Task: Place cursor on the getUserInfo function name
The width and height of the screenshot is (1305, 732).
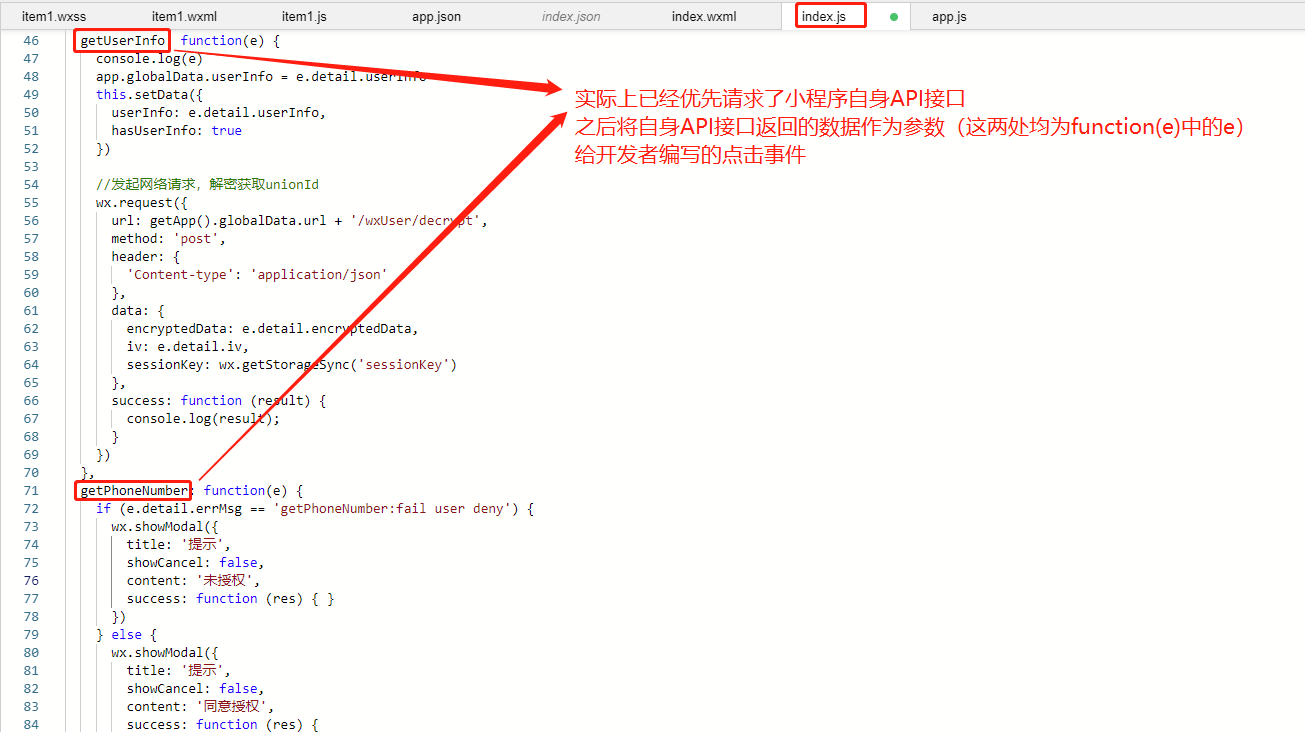Action: coord(121,40)
